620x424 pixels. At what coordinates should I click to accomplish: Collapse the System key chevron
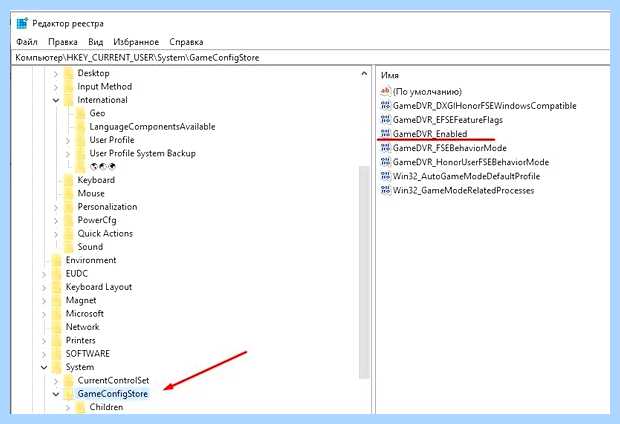(44, 367)
